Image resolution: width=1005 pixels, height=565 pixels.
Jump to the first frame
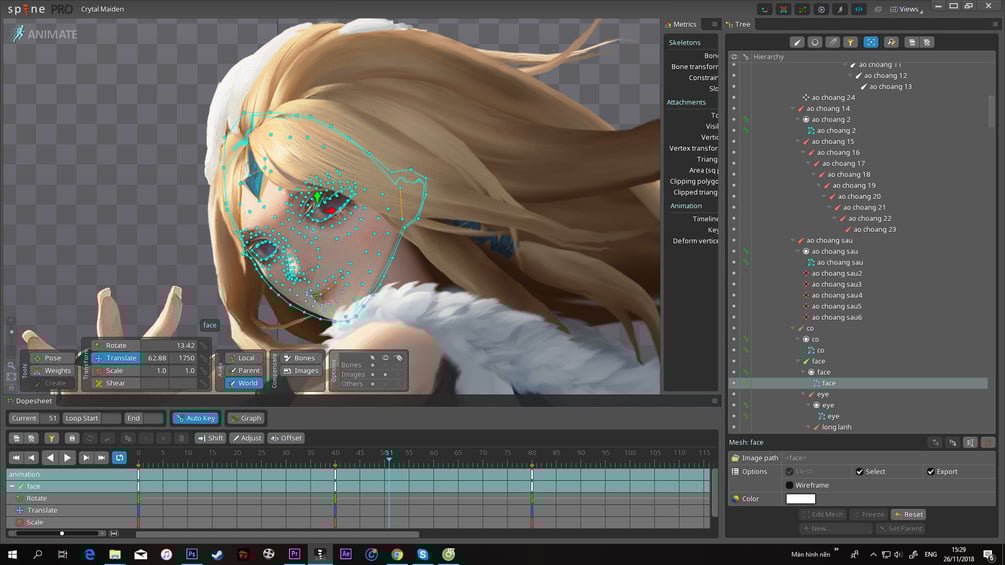(x=16, y=457)
